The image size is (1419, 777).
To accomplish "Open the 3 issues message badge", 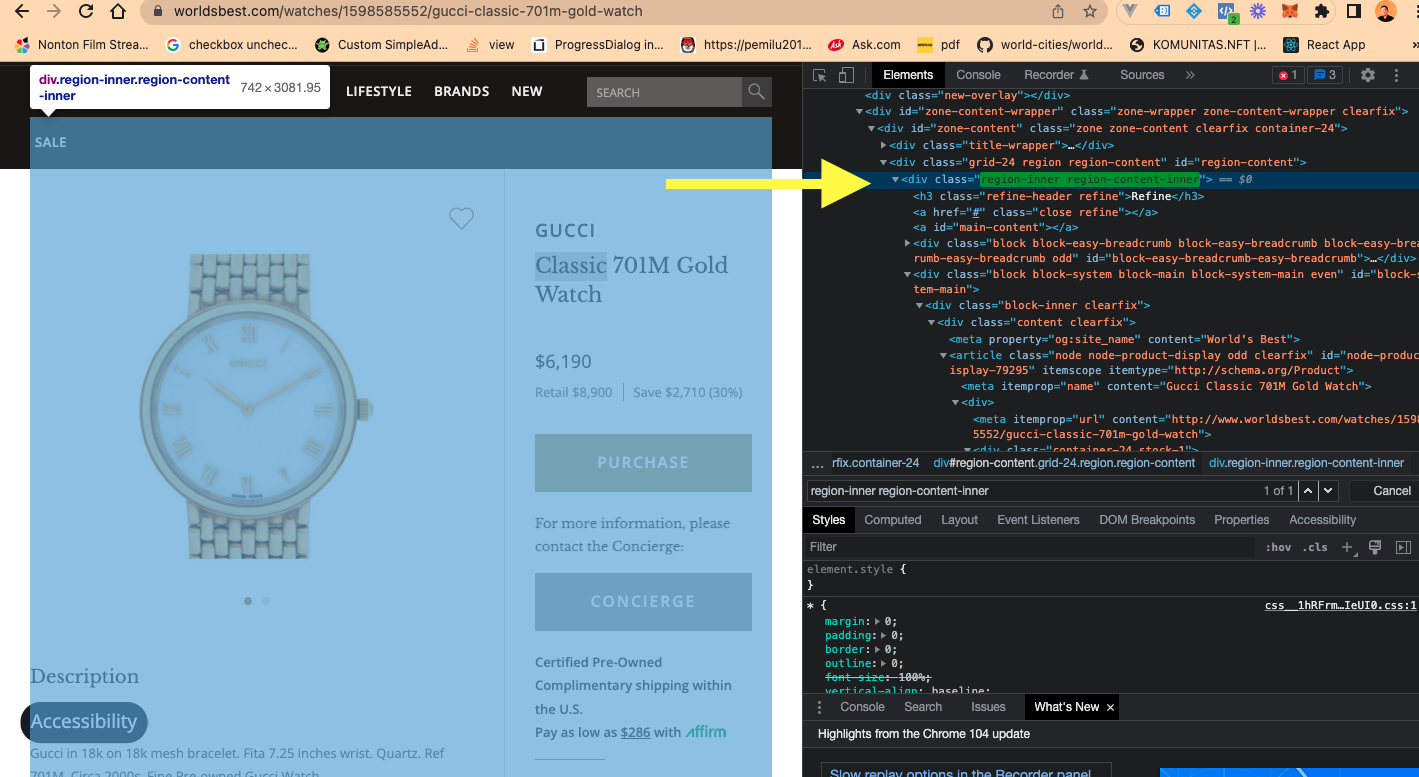I will 1325,75.
